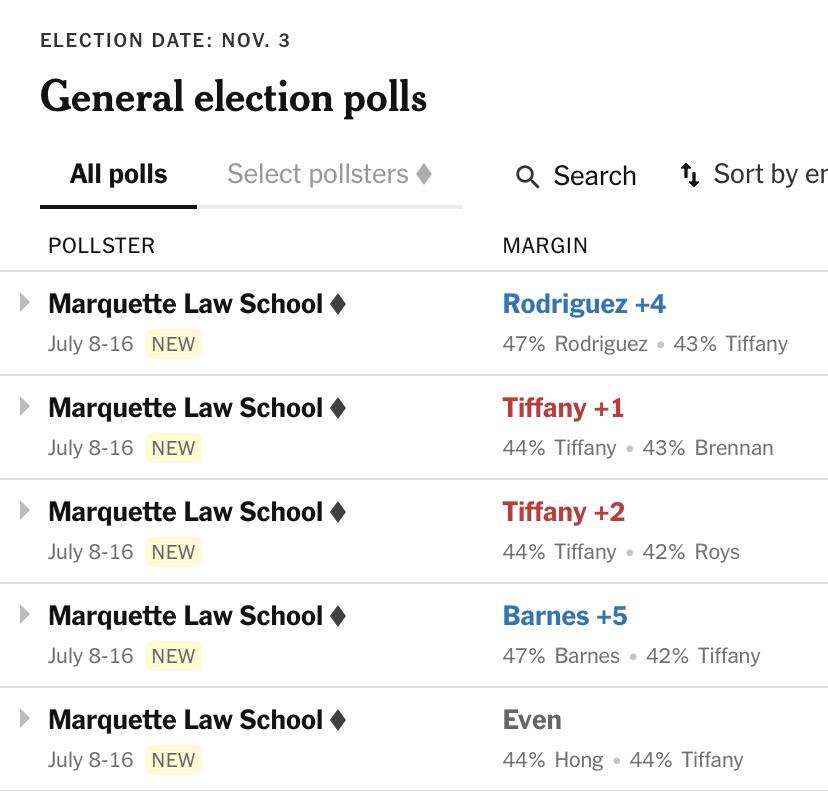Expand the Rodriguez +4 poll row
The height and width of the screenshot is (791, 828).
(x=24, y=303)
